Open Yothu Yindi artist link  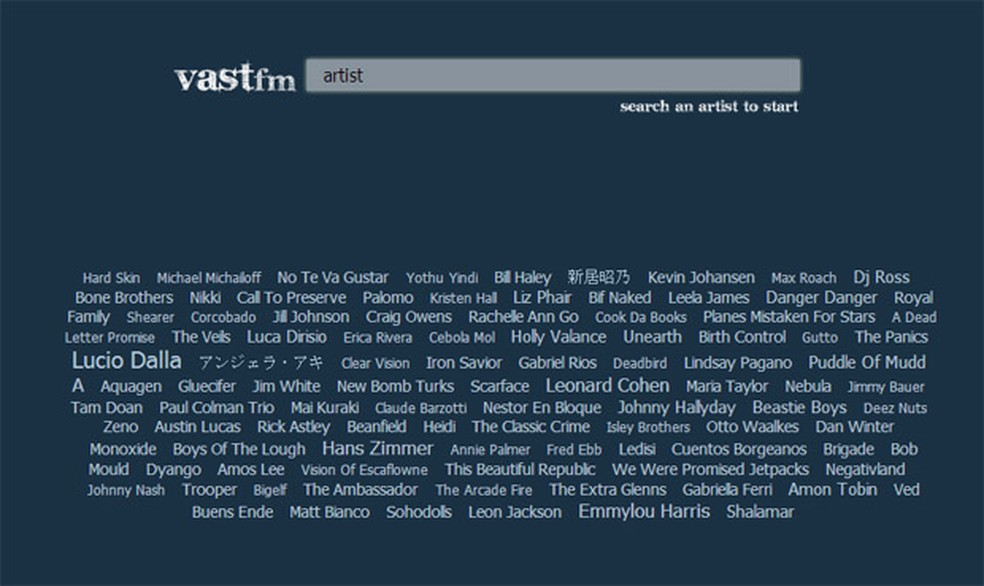[442, 278]
